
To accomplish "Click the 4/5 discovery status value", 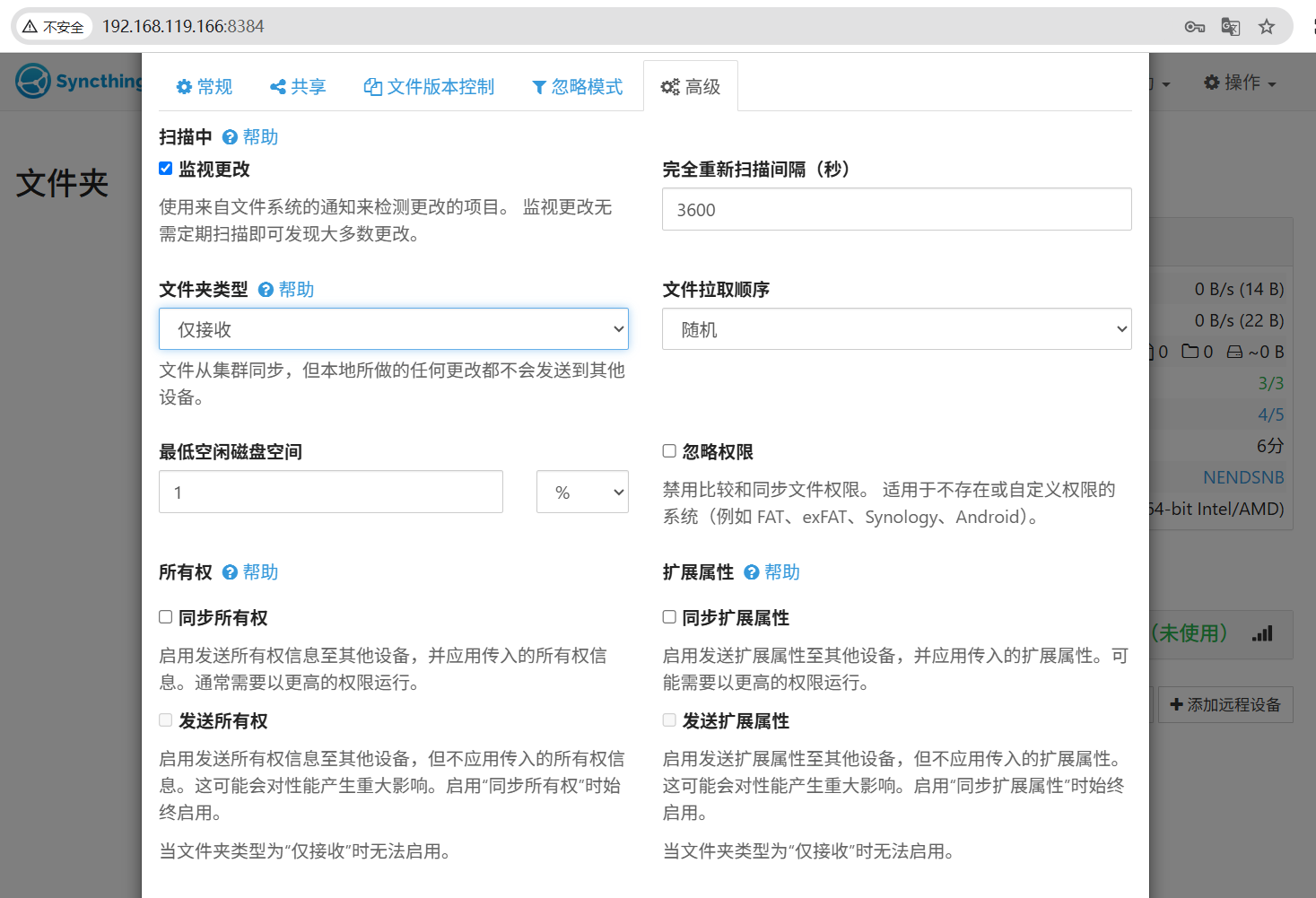I will point(1270,414).
